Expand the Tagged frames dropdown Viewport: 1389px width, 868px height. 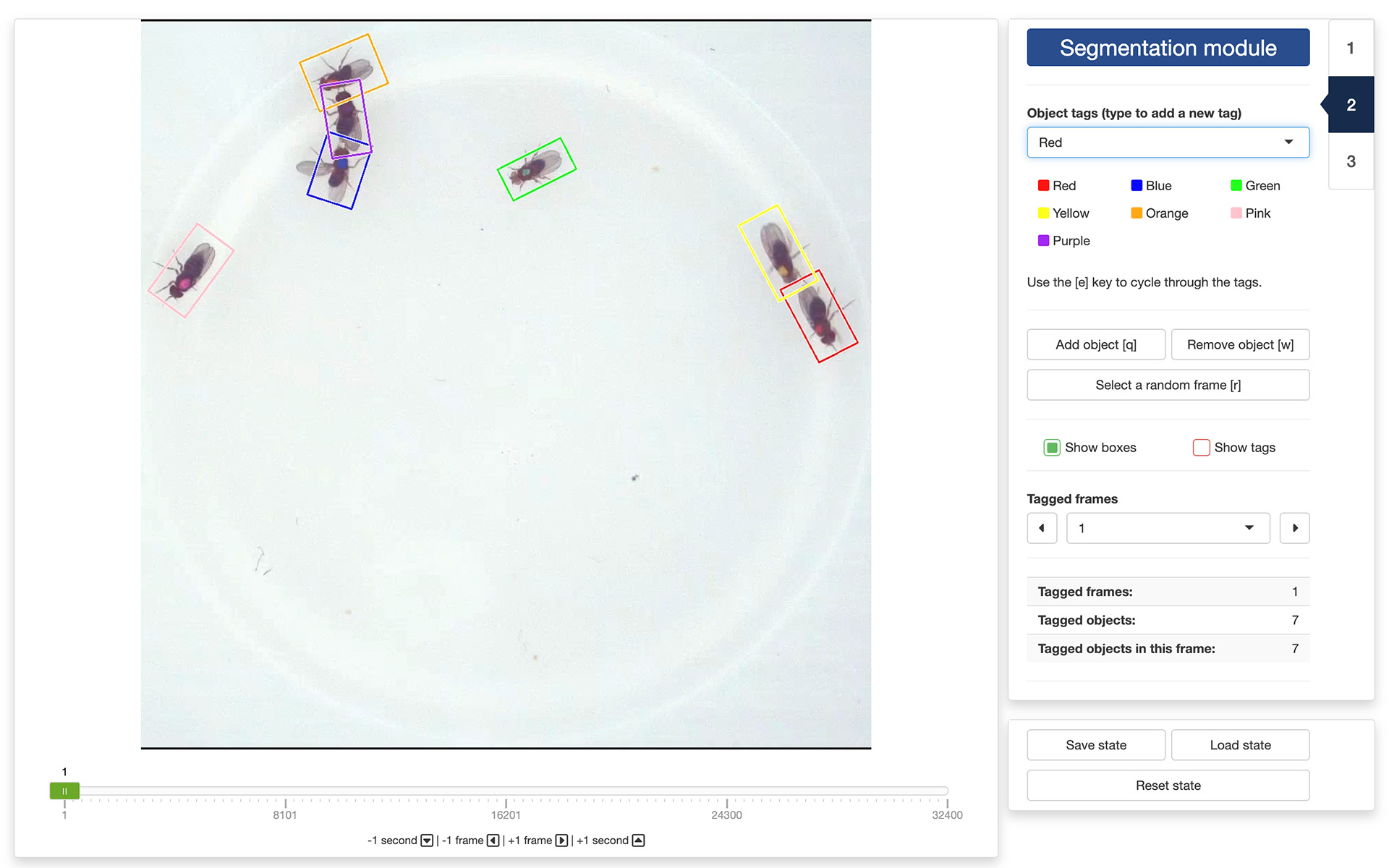(1168, 528)
